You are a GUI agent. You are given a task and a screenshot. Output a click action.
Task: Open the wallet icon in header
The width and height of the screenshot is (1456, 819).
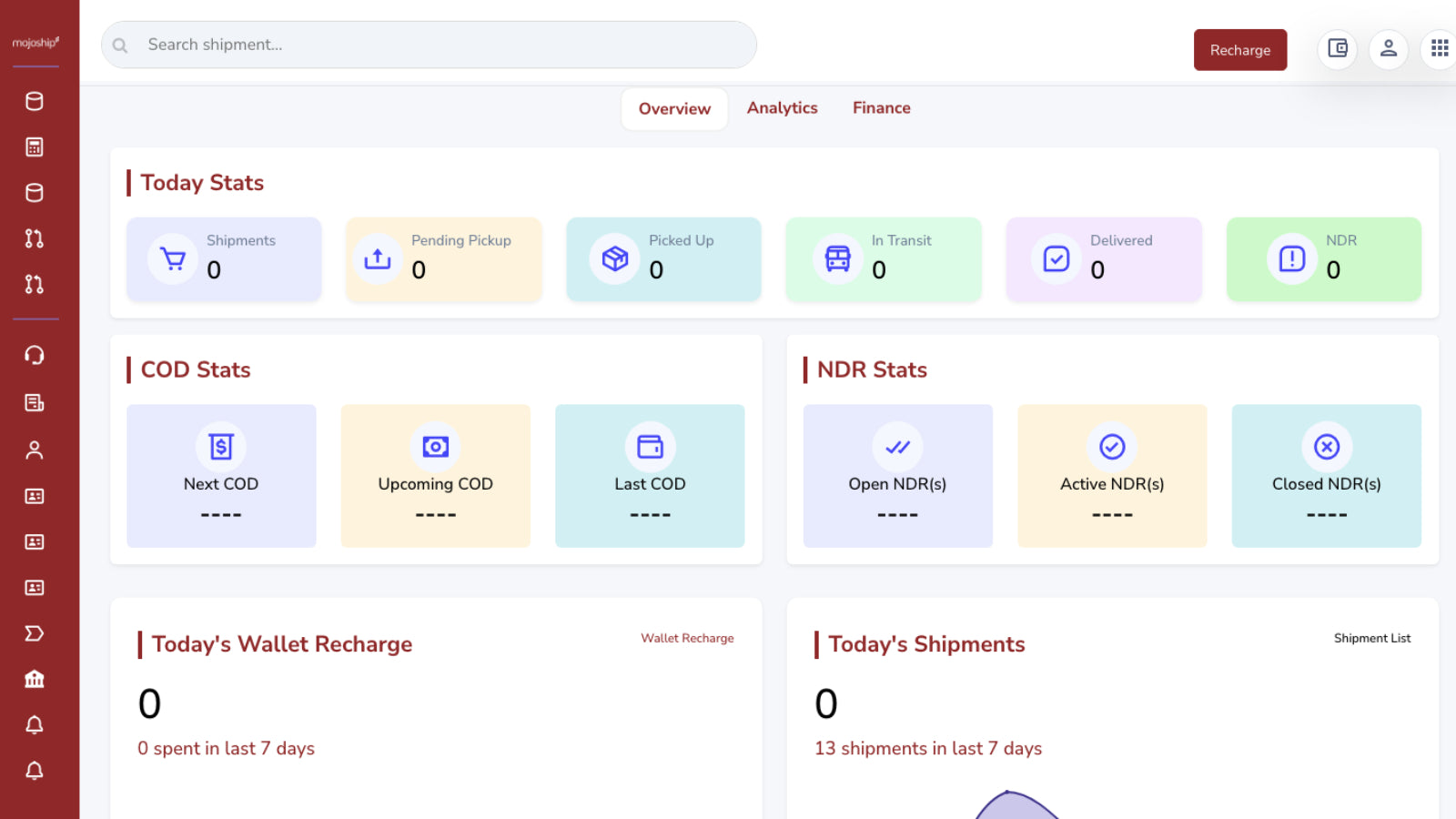pos(1337,49)
